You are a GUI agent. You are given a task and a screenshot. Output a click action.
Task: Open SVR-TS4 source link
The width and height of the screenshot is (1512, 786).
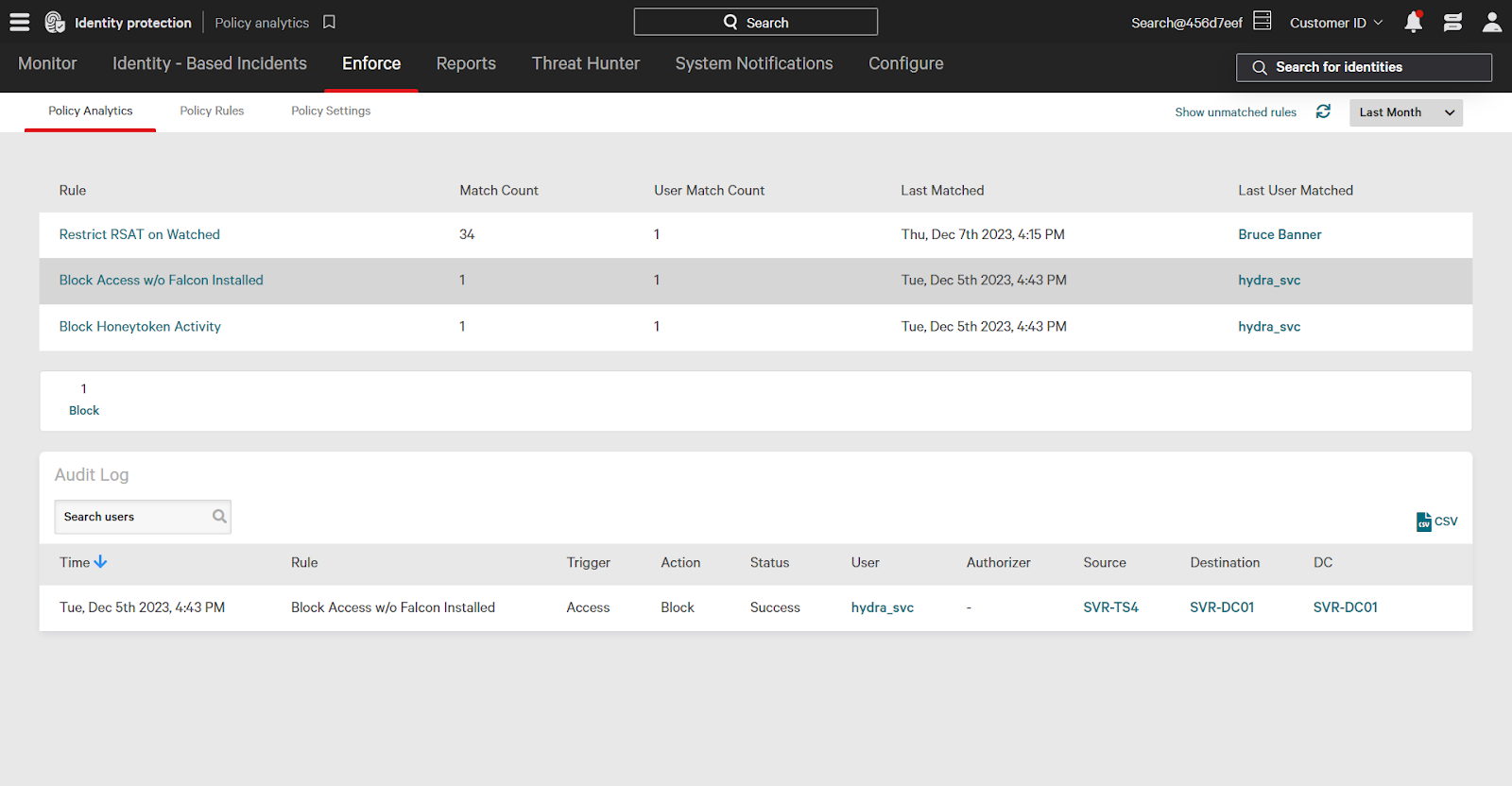[x=1110, y=607]
